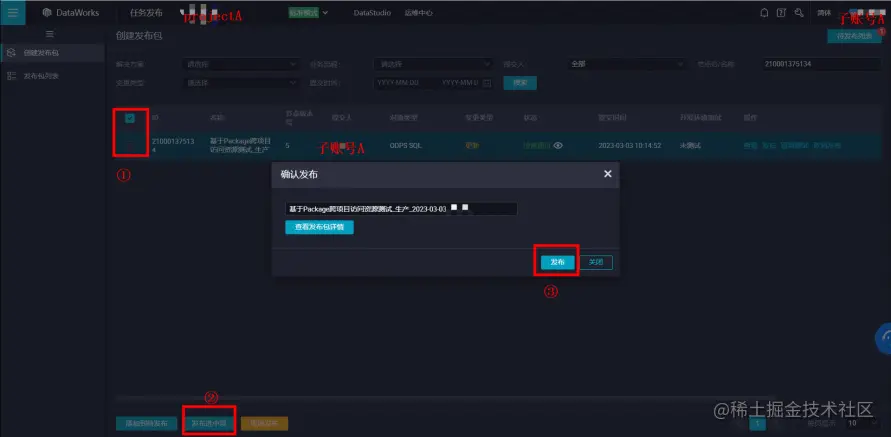Open the wrench settings icon in header
The width and height of the screenshot is (891, 437).
tap(799, 13)
